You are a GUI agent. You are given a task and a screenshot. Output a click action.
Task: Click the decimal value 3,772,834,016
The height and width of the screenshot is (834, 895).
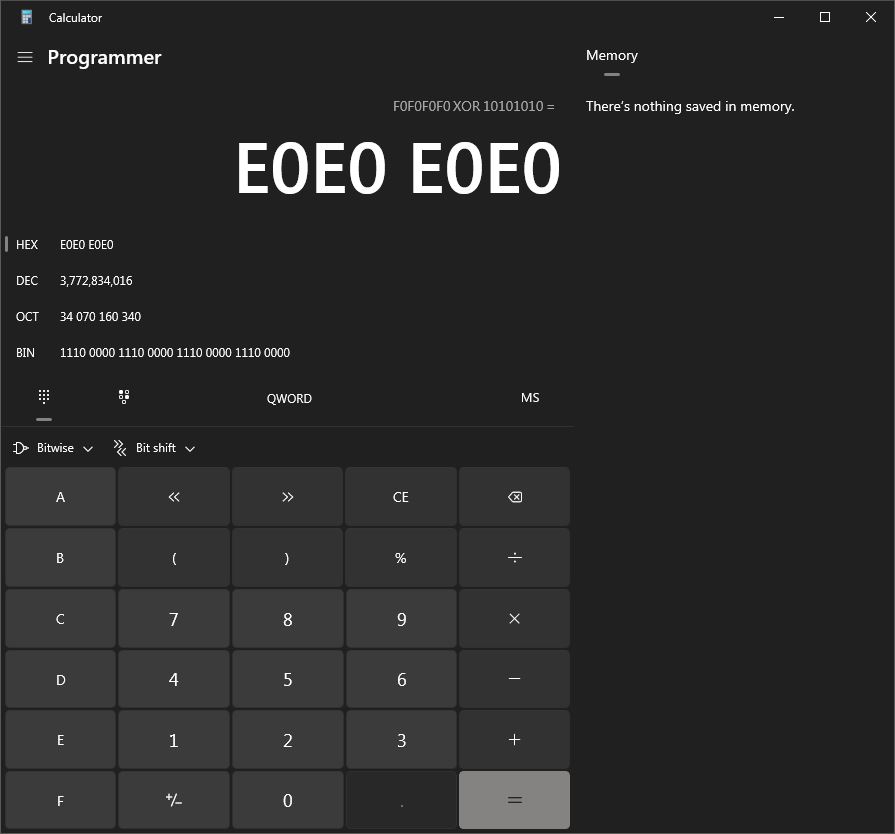pyautogui.click(x=96, y=280)
